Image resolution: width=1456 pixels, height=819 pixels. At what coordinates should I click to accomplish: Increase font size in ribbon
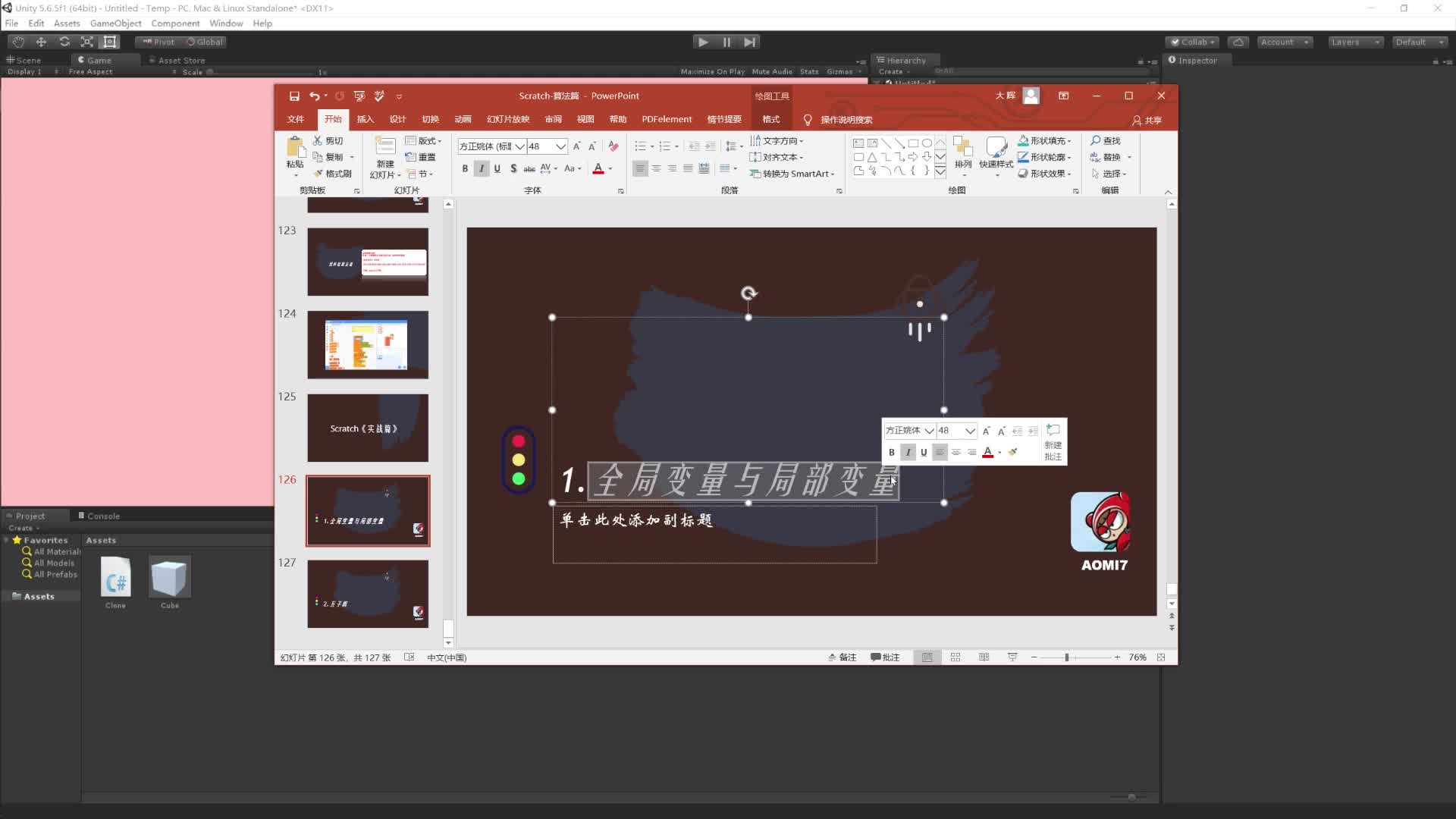click(577, 146)
